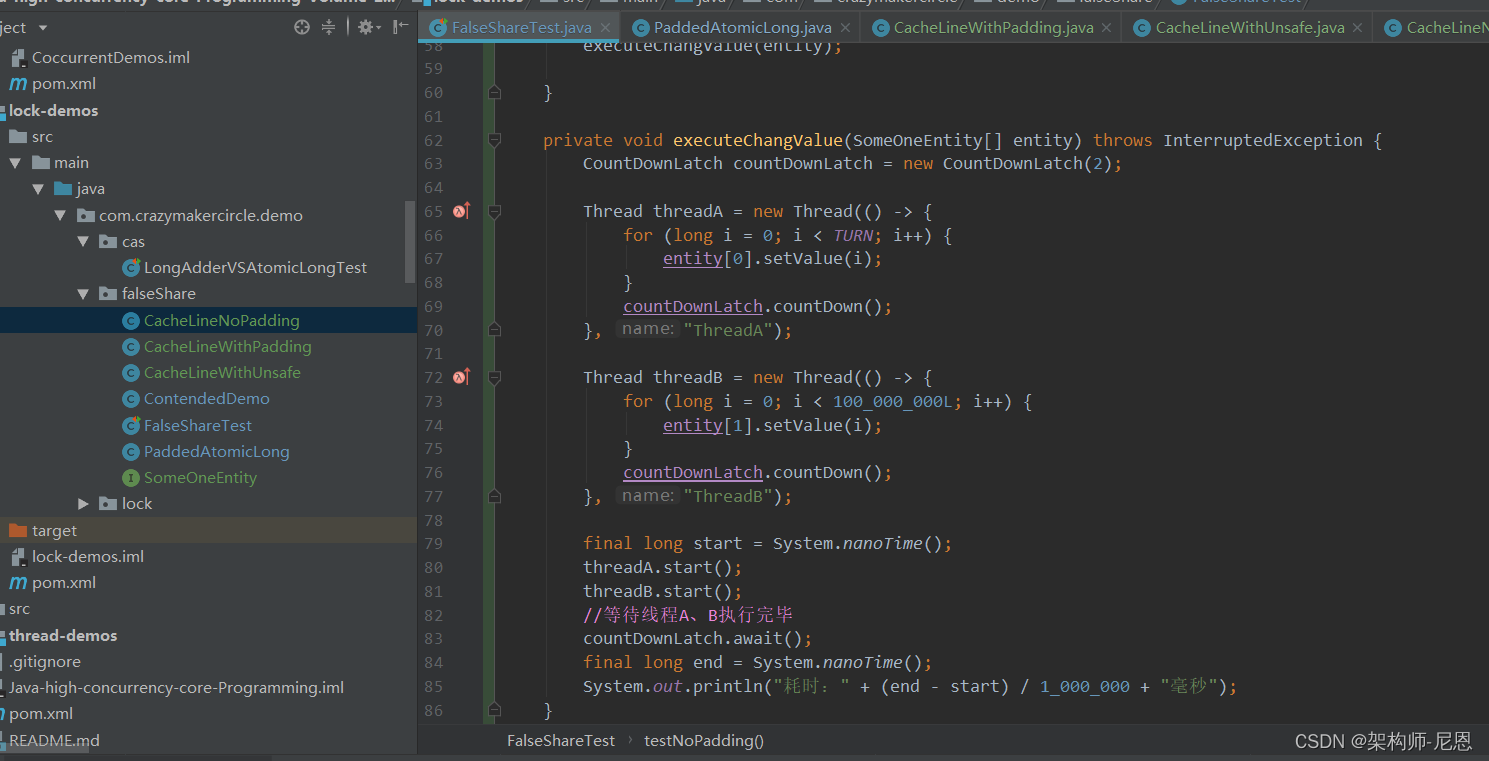This screenshot has width=1489, height=761.
Task: Select the FalseShareTest.java editor tab
Action: 520,28
